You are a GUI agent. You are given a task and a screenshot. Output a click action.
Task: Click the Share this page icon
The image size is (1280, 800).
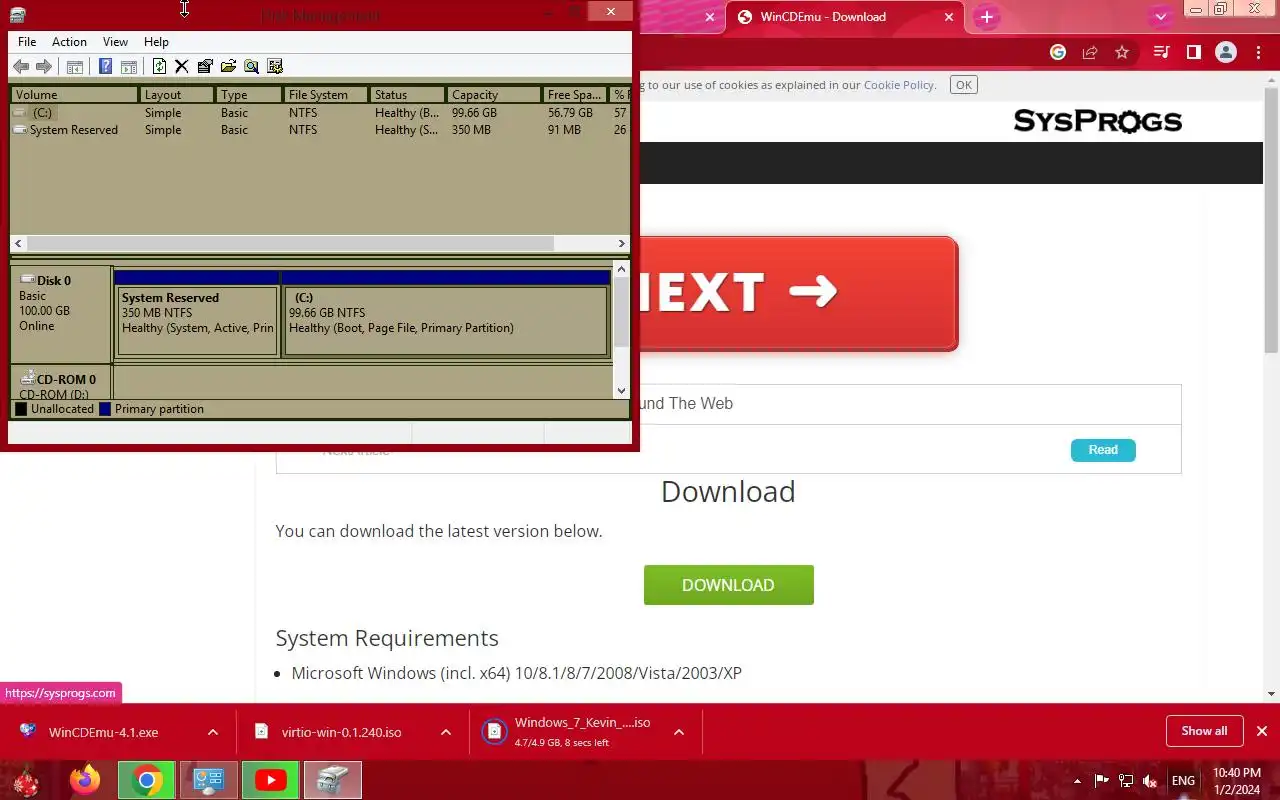click(x=1090, y=52)
